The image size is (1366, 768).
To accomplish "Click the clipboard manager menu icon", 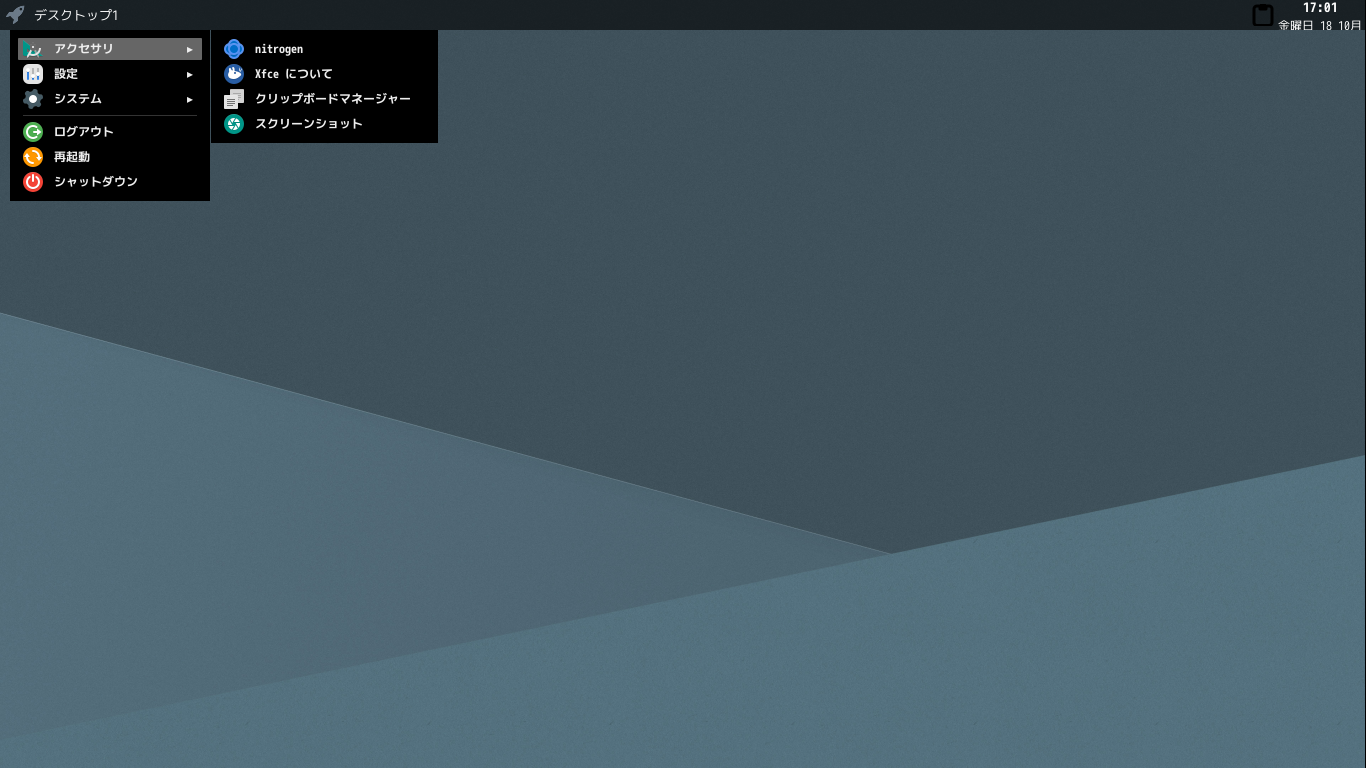I will [234, 99].
